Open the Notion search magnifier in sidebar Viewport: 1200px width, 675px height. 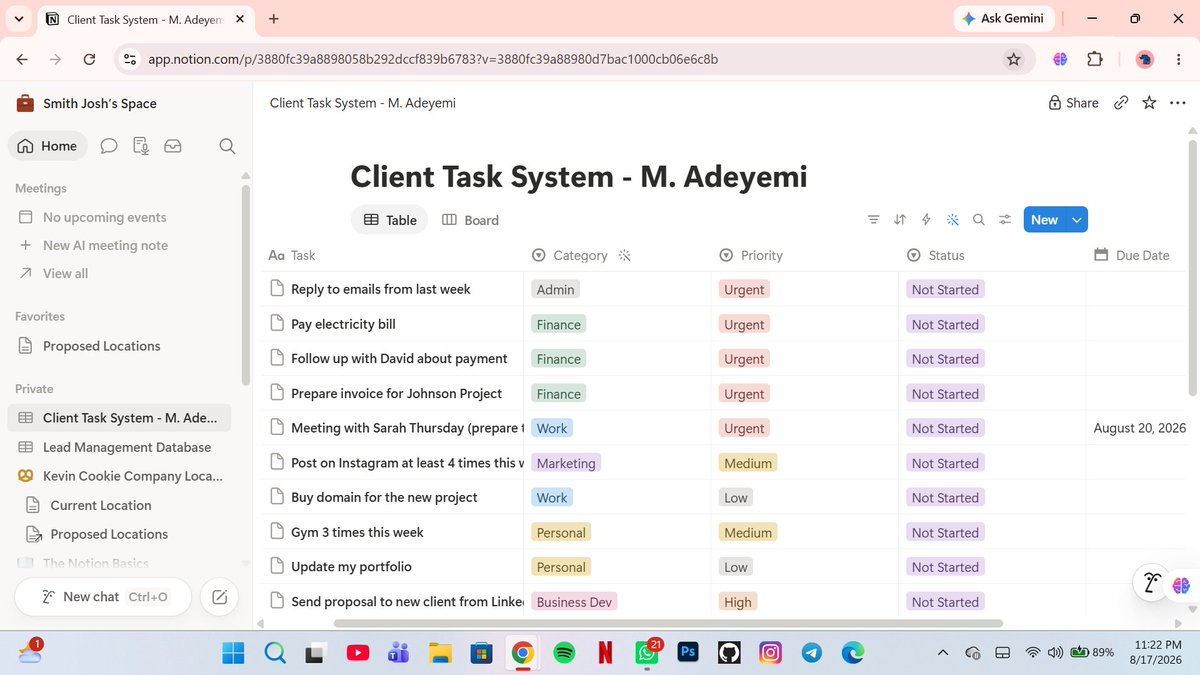(x=227, y=146)
